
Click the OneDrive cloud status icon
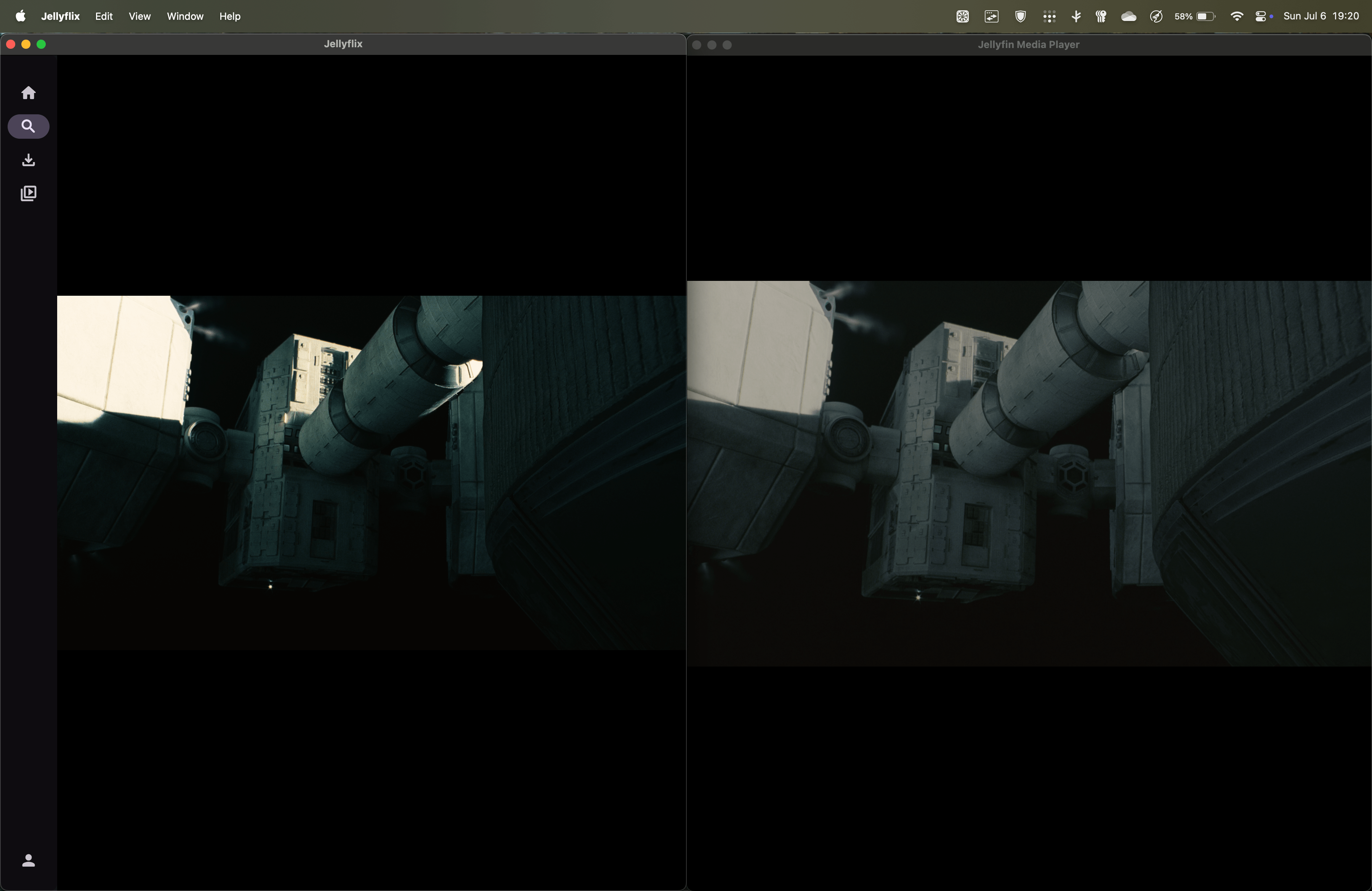(1128, 16)
